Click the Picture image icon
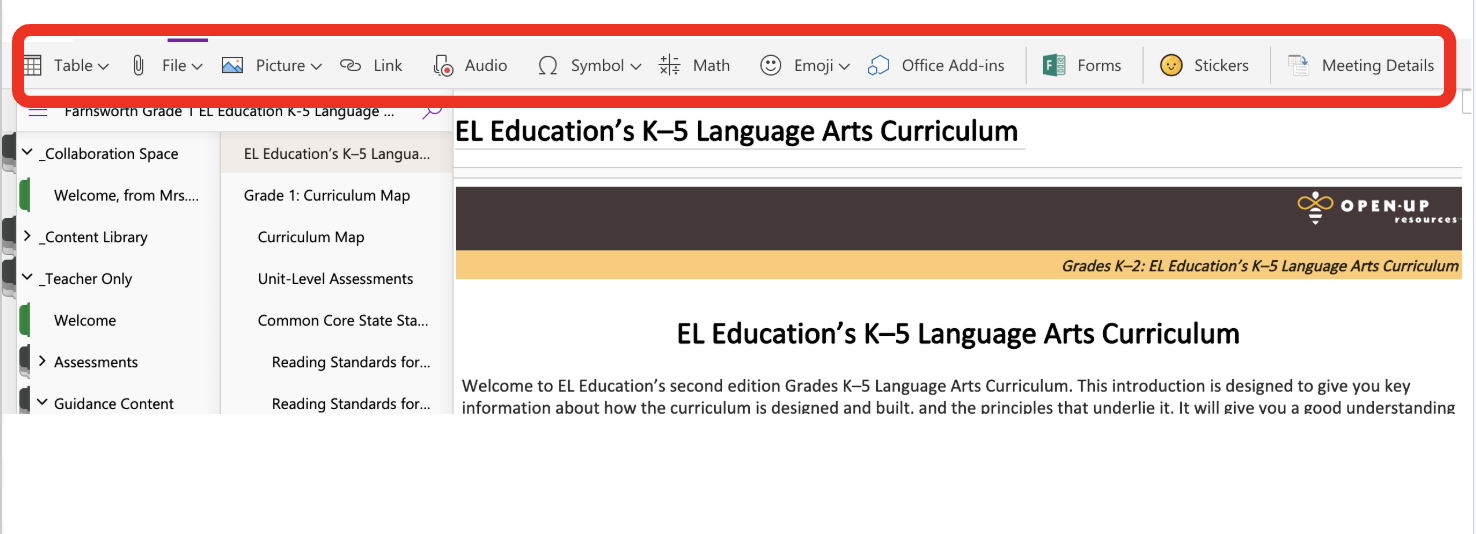Viewport: 1476px width, 534px height. tap(232, 65)
